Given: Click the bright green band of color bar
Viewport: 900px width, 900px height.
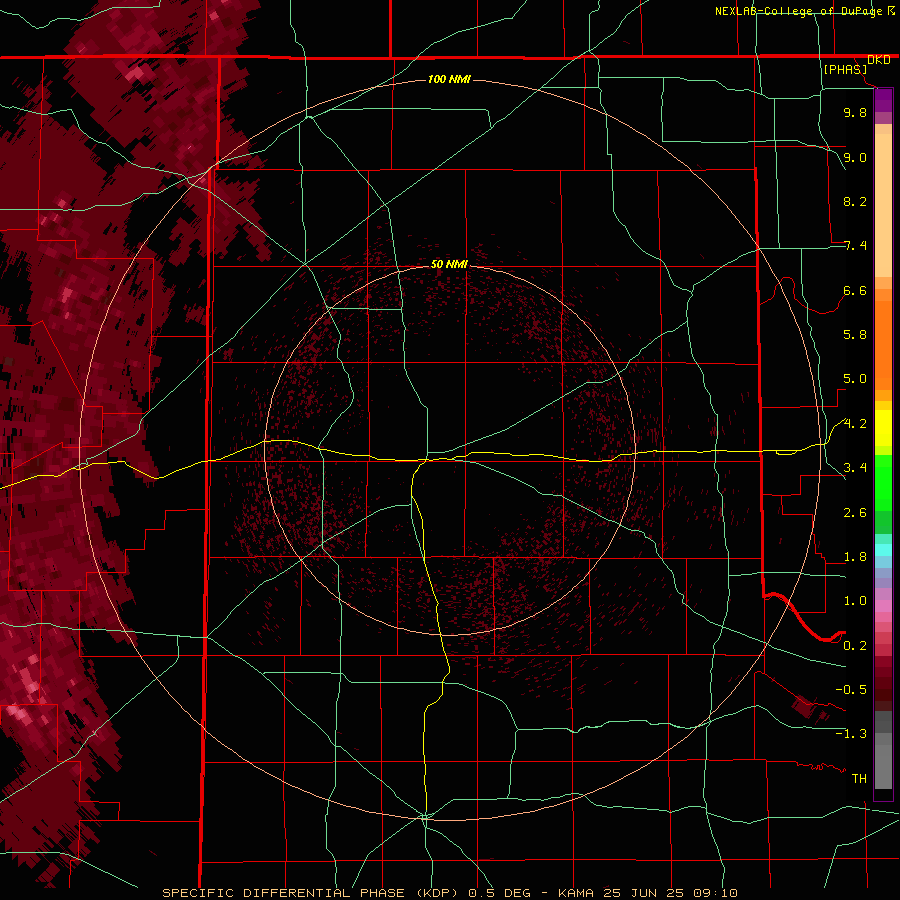Looking at the screenshot, I should tap(883, 482).
